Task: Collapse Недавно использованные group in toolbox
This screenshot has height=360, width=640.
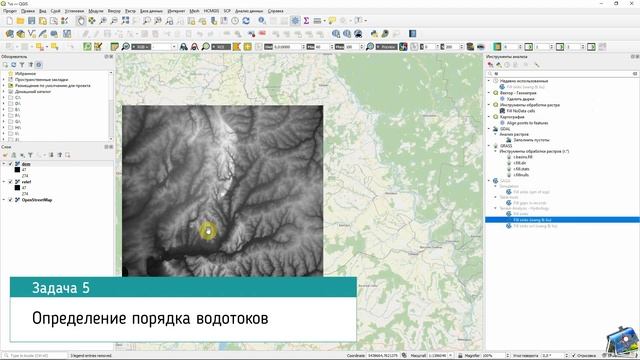Action: point(489,81)
